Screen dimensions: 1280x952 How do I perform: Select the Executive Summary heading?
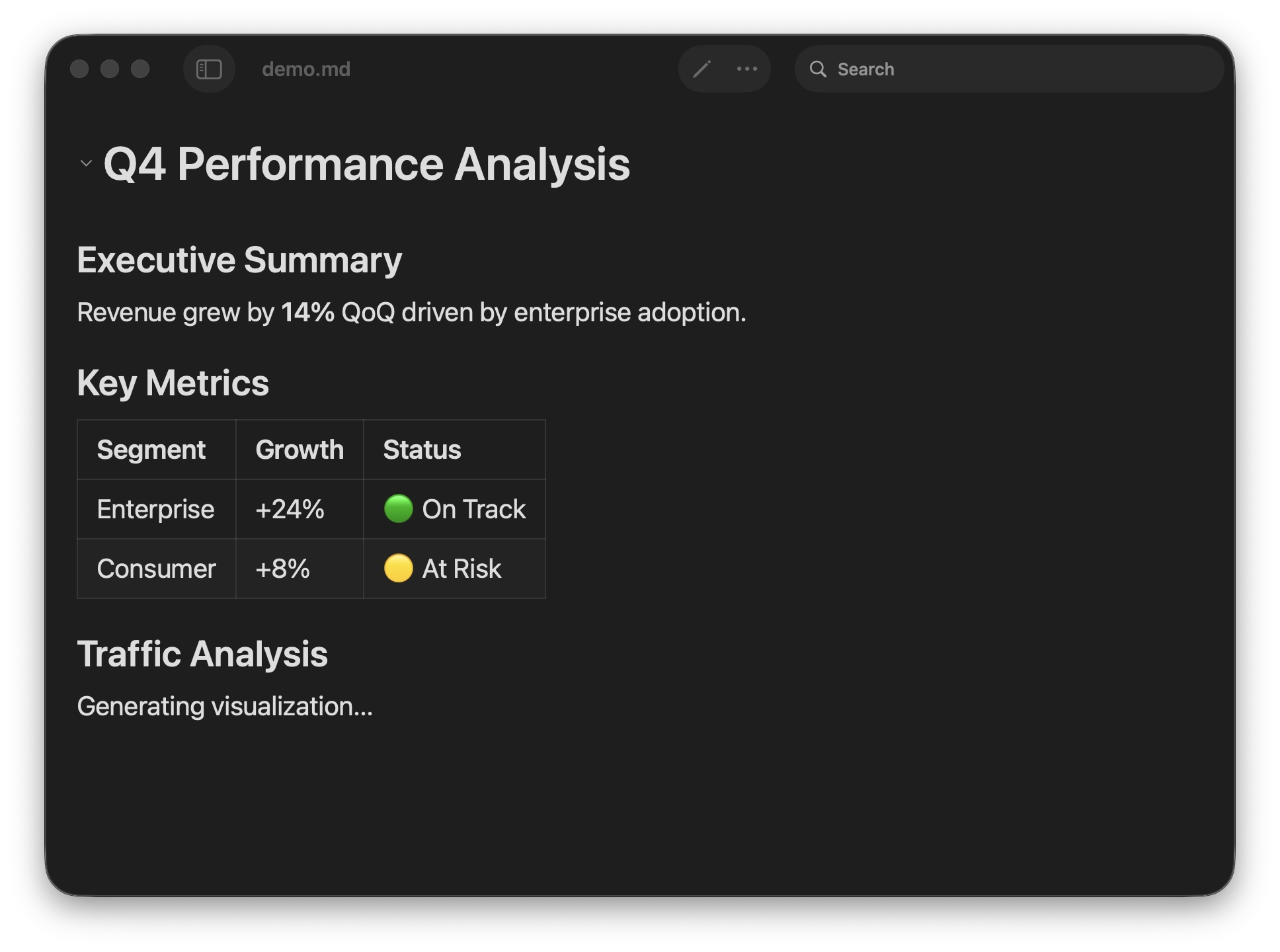point(239,260)
